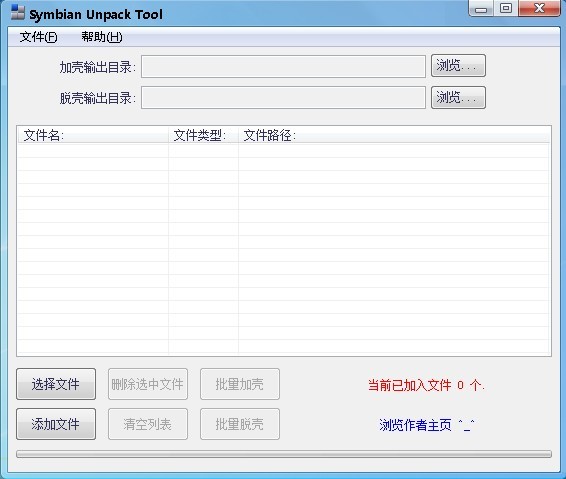The width and height of the screenshot is (566, 479).
Task: Sort by the 文件路径 column header
Action: (x=394, y=135)
